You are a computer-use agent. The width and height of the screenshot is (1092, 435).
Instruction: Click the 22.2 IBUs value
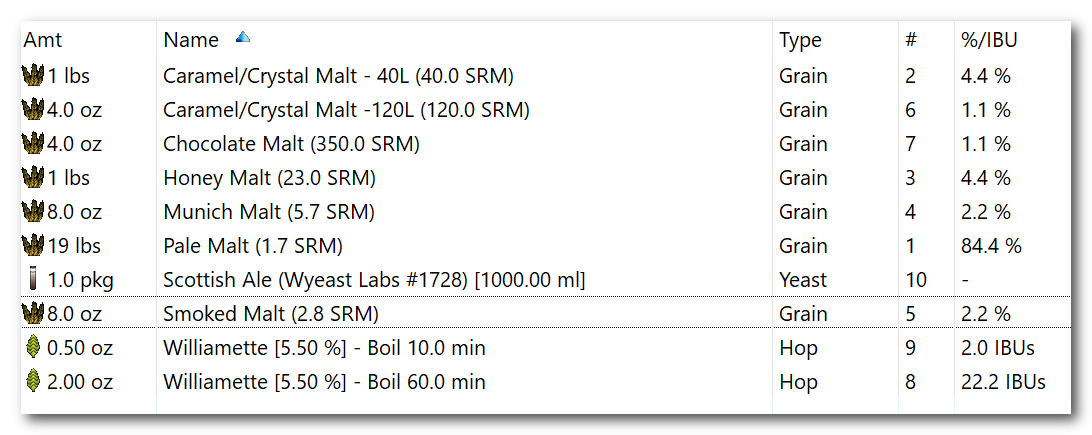pos(1002,381)
